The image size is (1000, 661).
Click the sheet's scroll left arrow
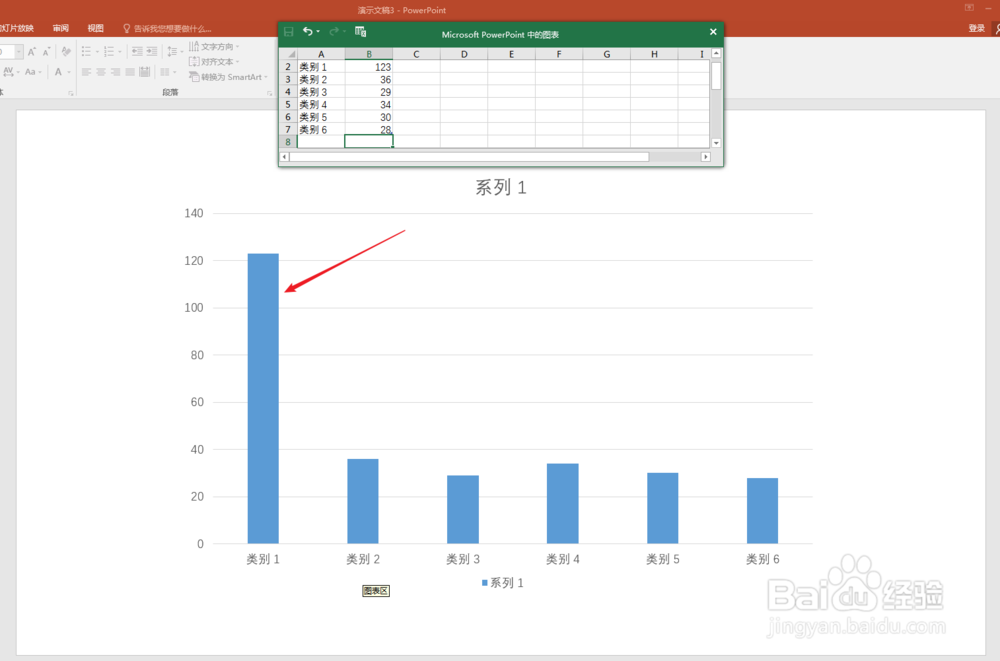[284, 156]
